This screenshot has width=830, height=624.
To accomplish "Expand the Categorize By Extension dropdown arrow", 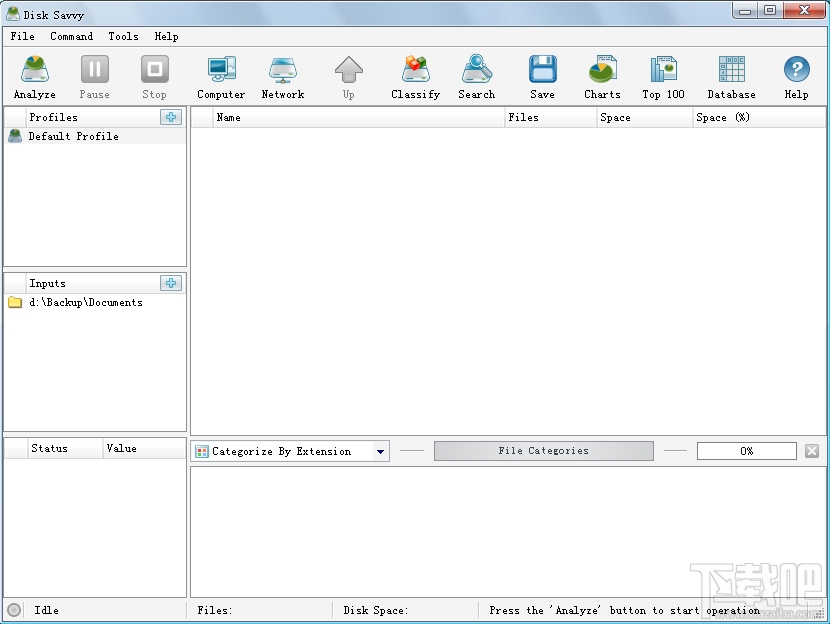I will [x=380, y=451].
